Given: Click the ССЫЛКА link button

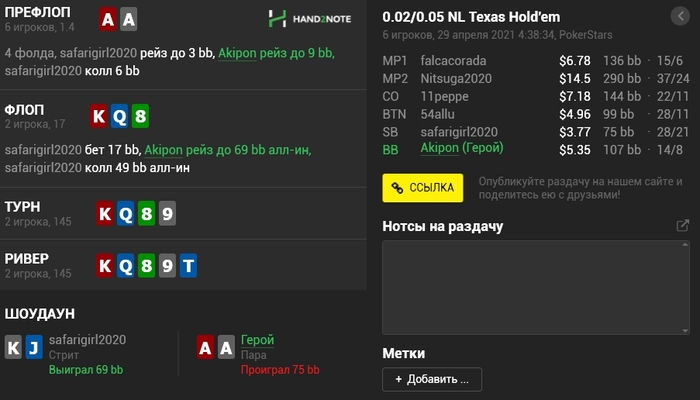Looking at the screenshot, I should click(423, 187).
